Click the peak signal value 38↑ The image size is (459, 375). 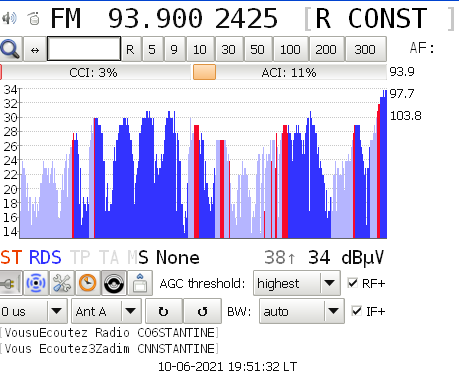[280, 257]
